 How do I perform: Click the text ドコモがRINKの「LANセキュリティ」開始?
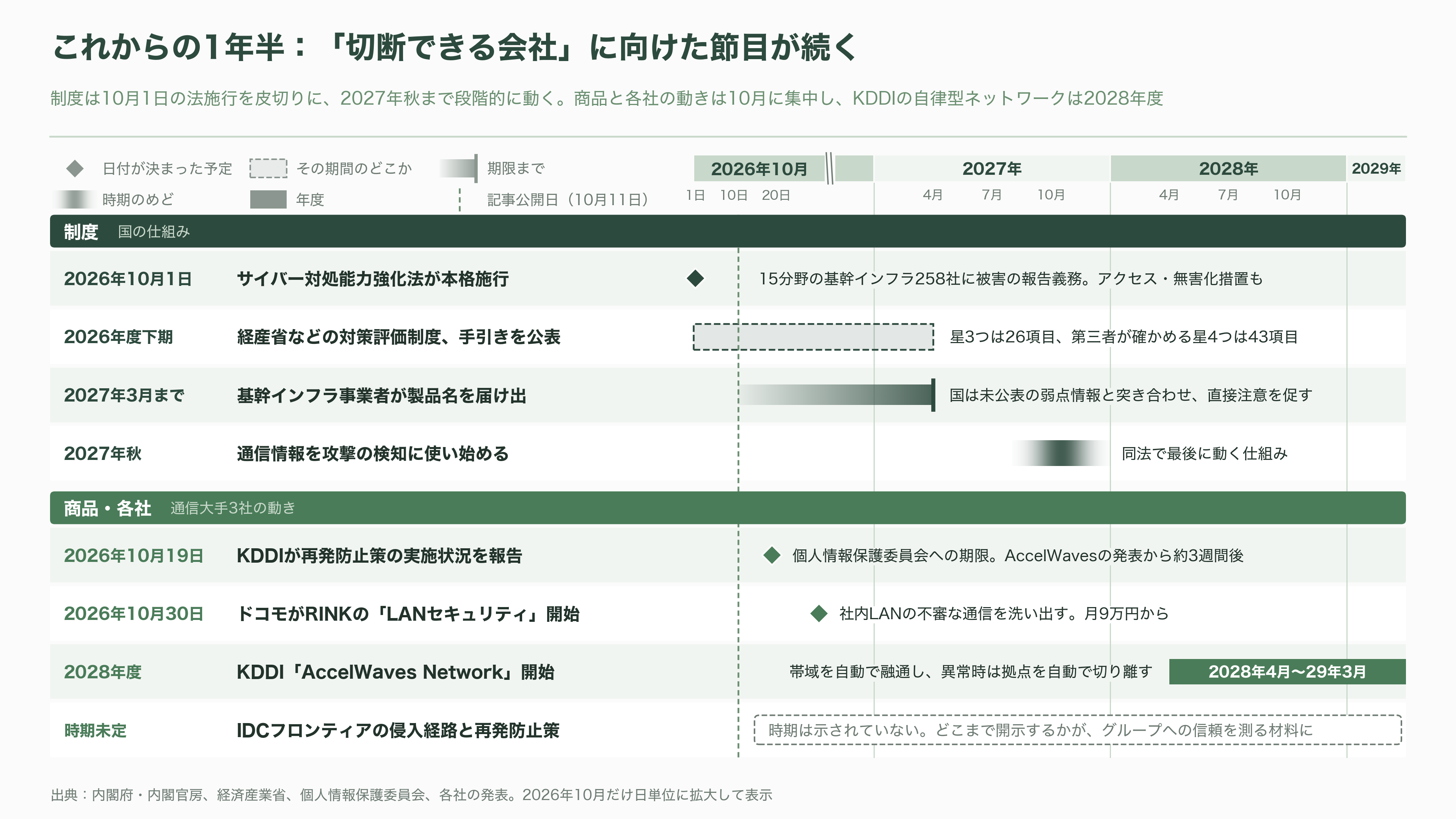point(408,614)
